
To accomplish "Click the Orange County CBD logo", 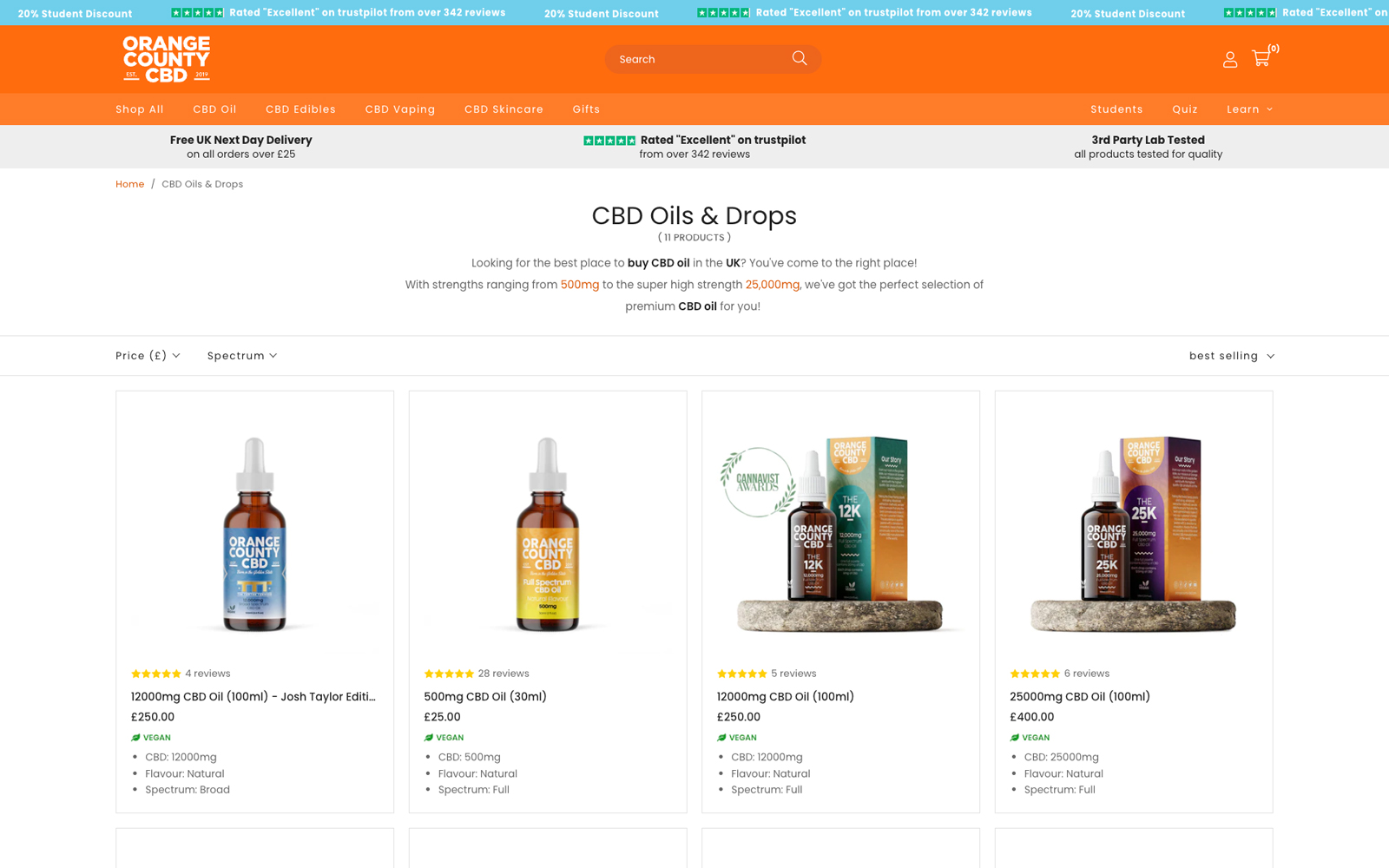I will (x=167, y=59).
